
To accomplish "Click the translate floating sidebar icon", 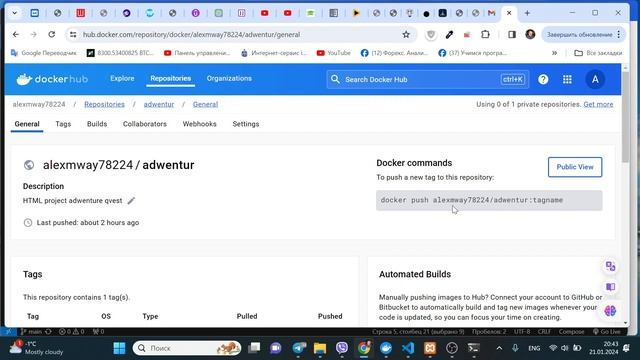I will 610,266.
